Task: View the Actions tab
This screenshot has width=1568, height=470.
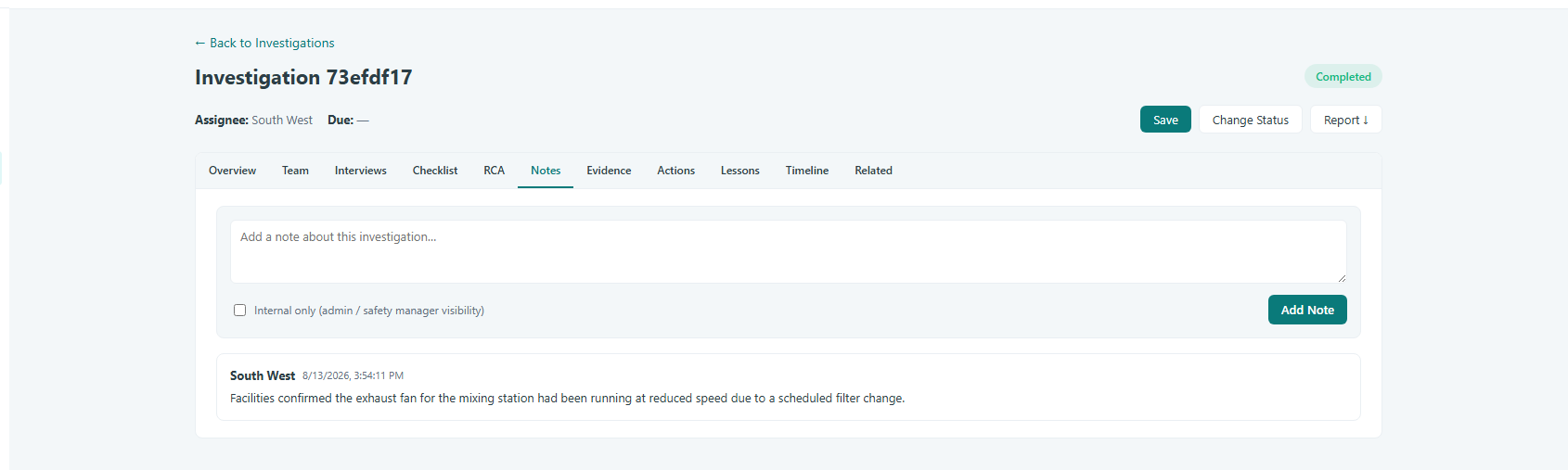Action: click(675, 171)
